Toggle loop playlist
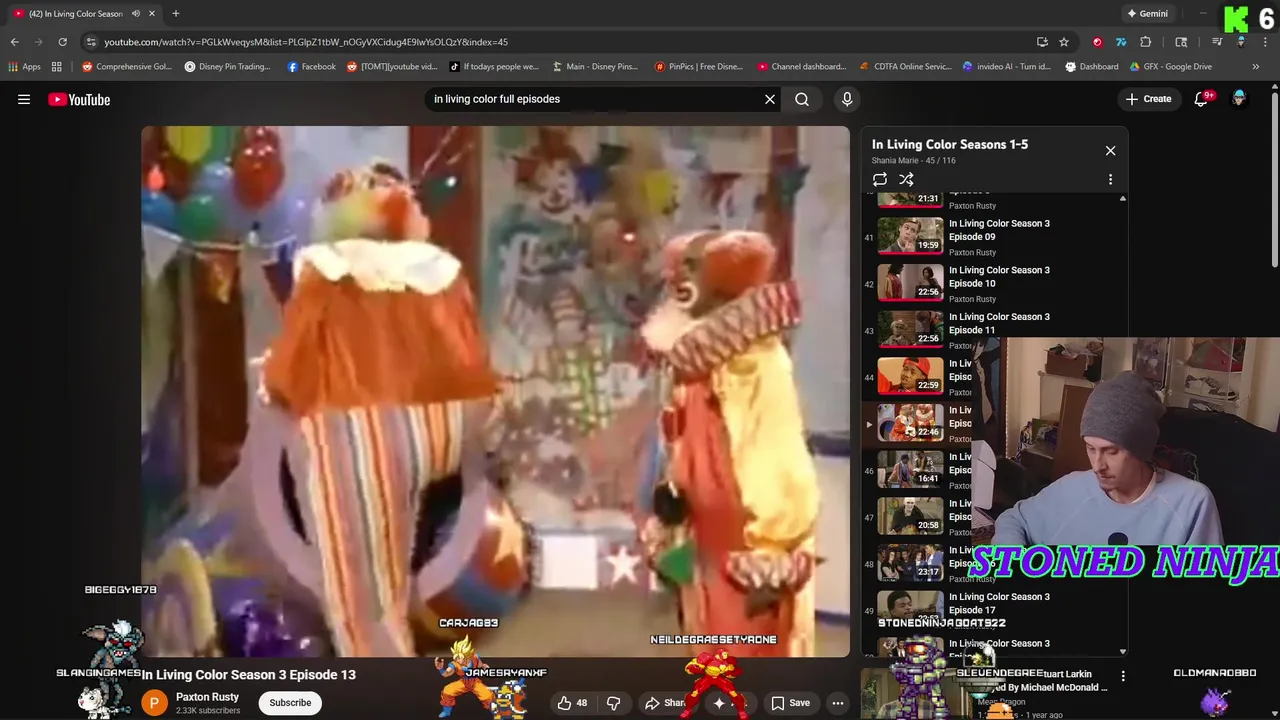Screen dimensions: 1280x720 pyautogui.click(x=880, y=180)
